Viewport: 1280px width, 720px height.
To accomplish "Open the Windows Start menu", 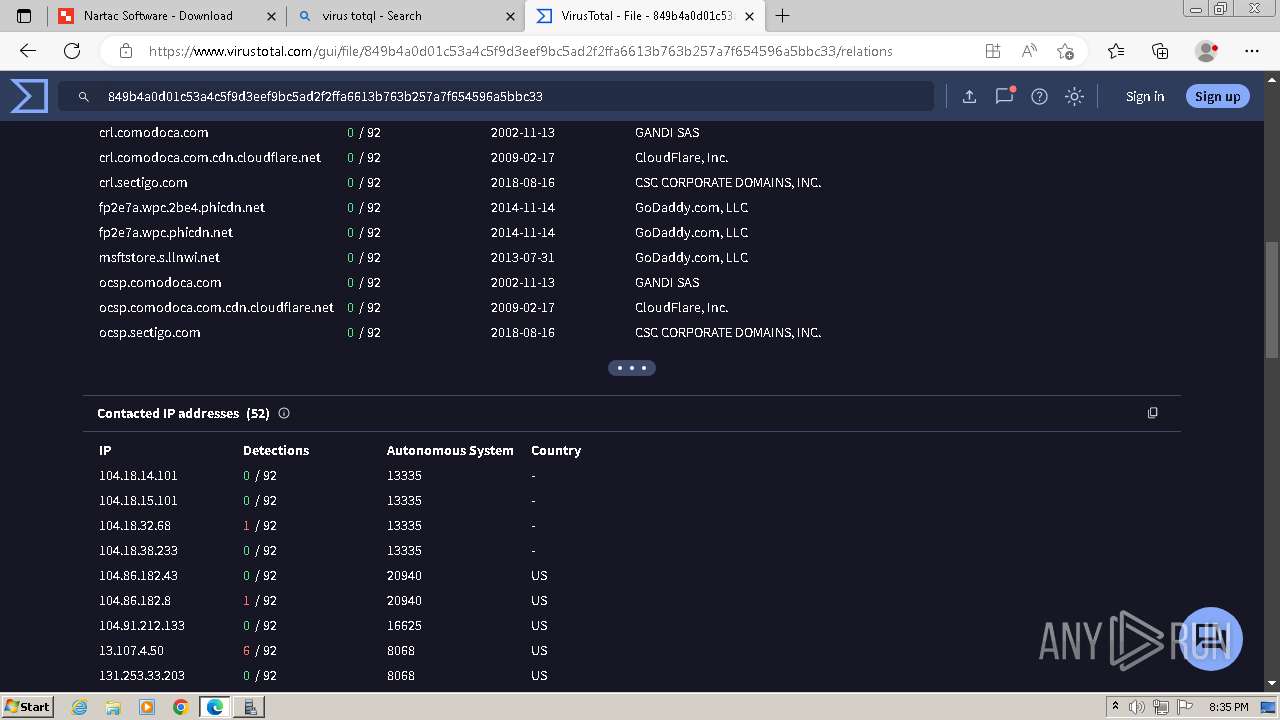I will click(28, 706).
